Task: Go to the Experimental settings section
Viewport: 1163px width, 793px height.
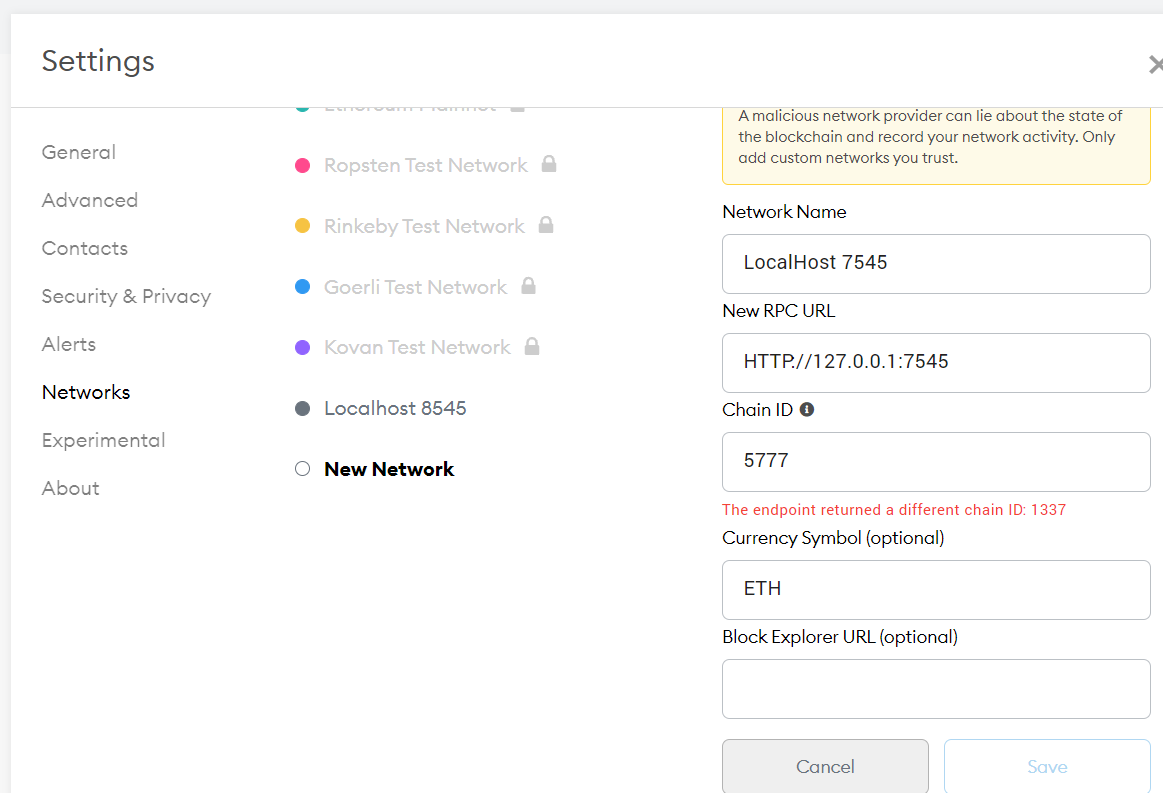Action: point(103,440)
